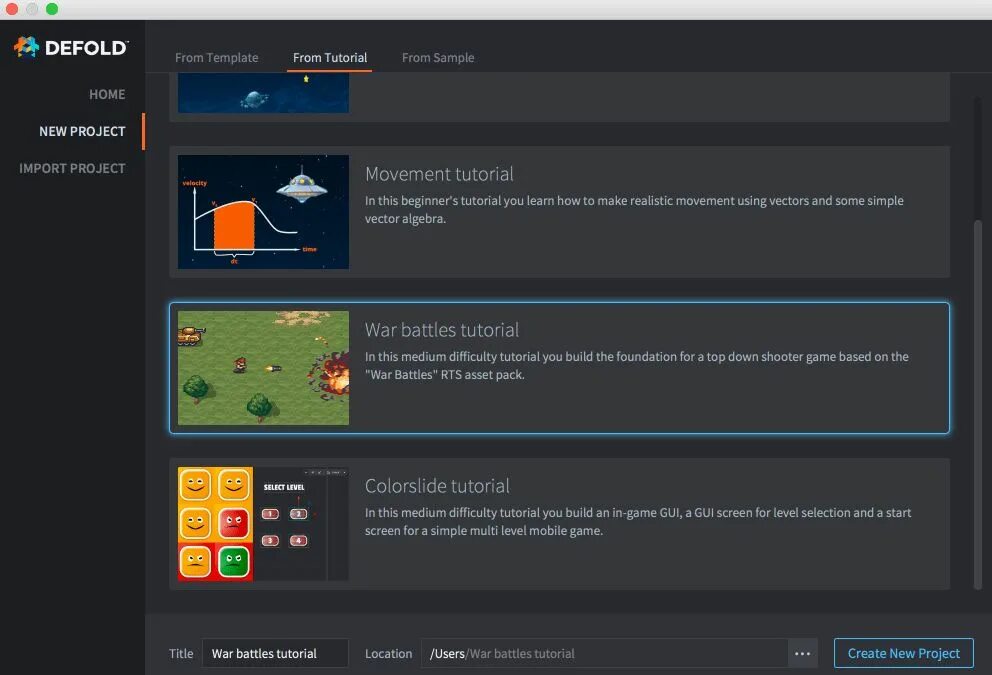The image size is (992, 675).
Task: Click the Defold logo icon
Action: coord(27,47)
